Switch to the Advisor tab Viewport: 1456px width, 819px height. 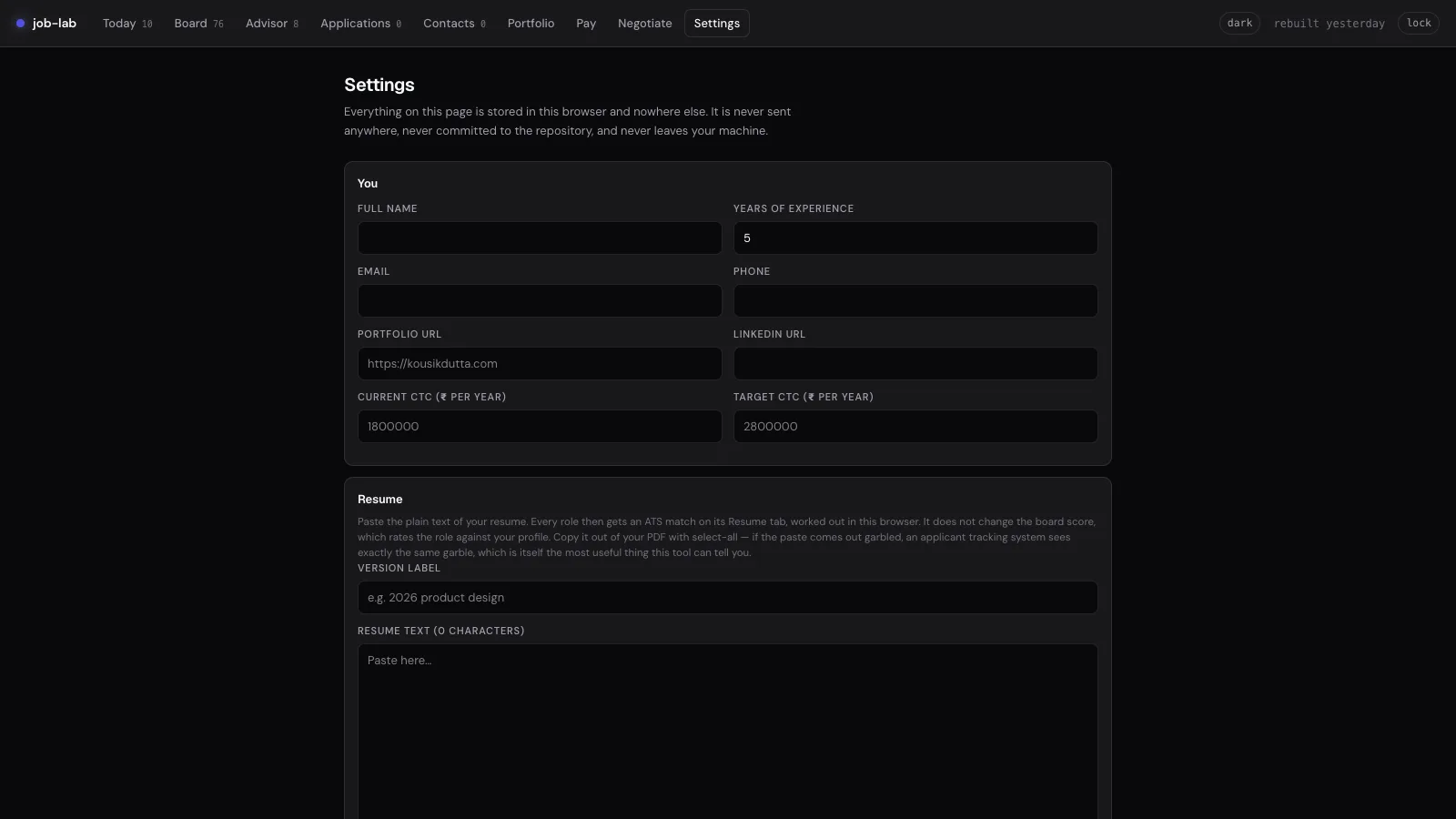click(272, 24)
